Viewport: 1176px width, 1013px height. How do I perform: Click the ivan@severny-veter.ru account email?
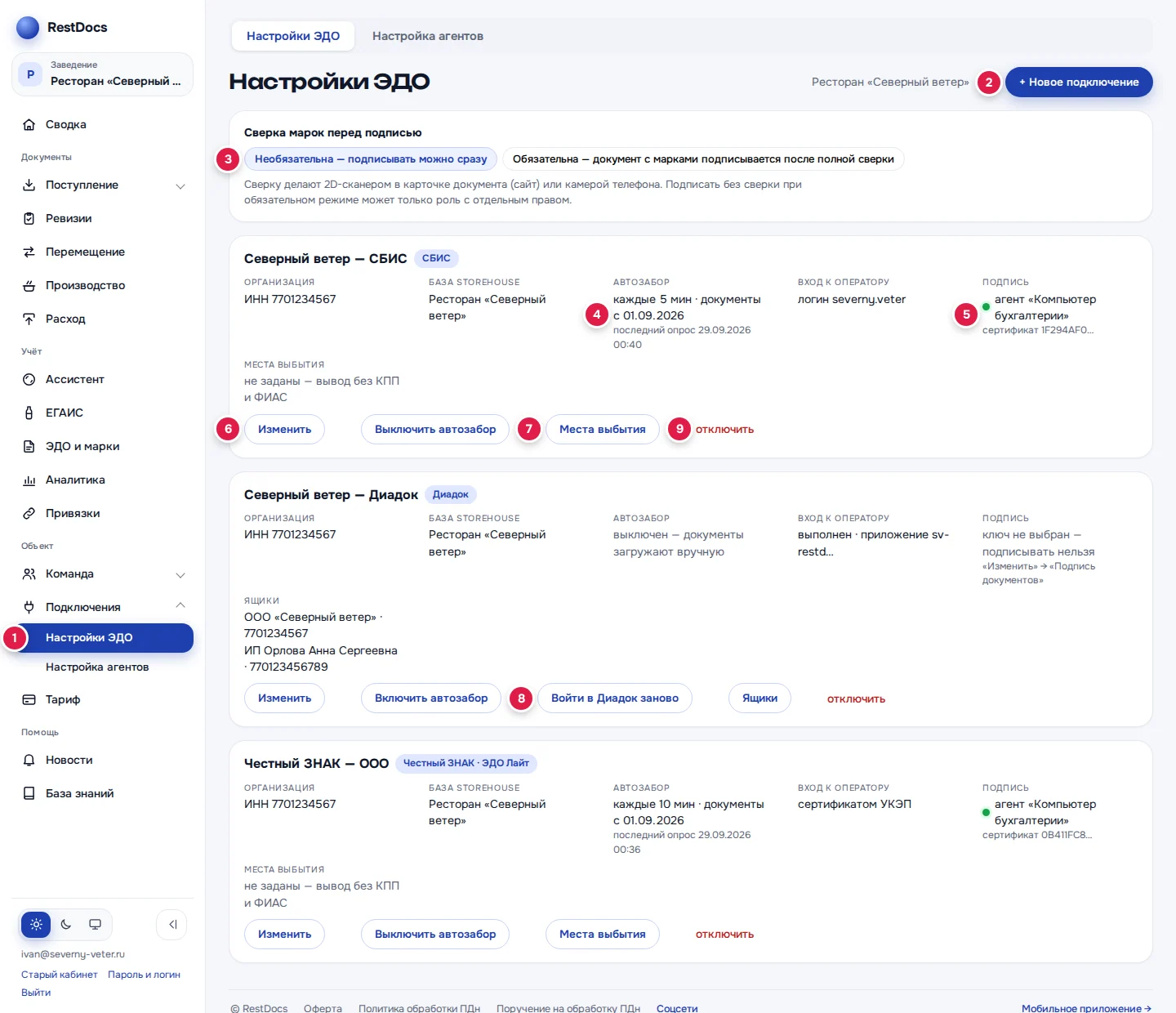73,954
